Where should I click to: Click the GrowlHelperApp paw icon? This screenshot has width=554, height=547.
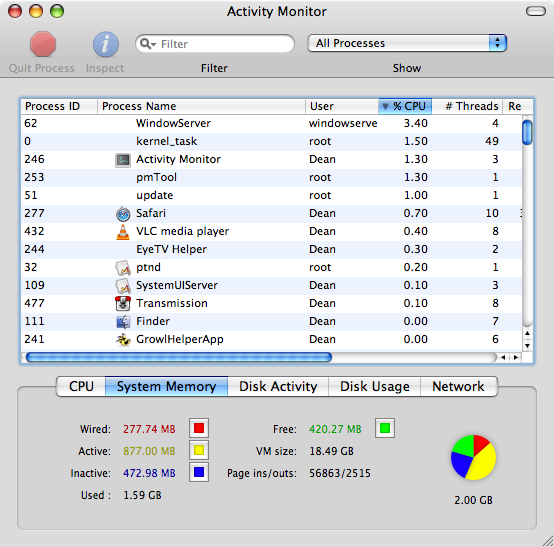point(123,340)
